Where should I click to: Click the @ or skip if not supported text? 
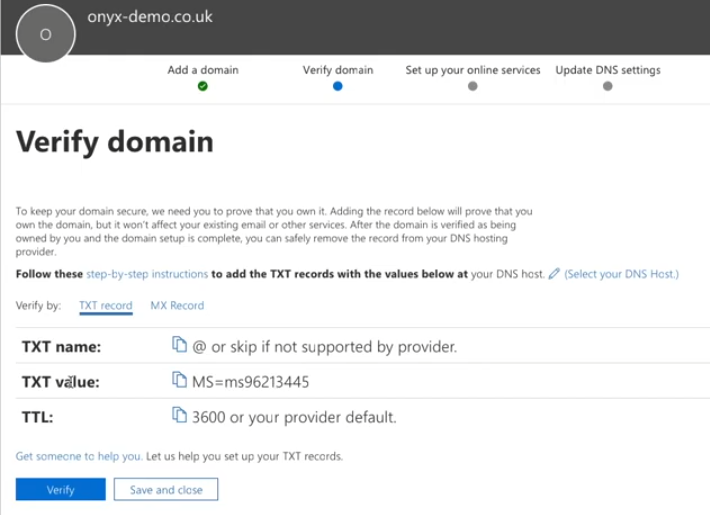click(x=325, y=347)
